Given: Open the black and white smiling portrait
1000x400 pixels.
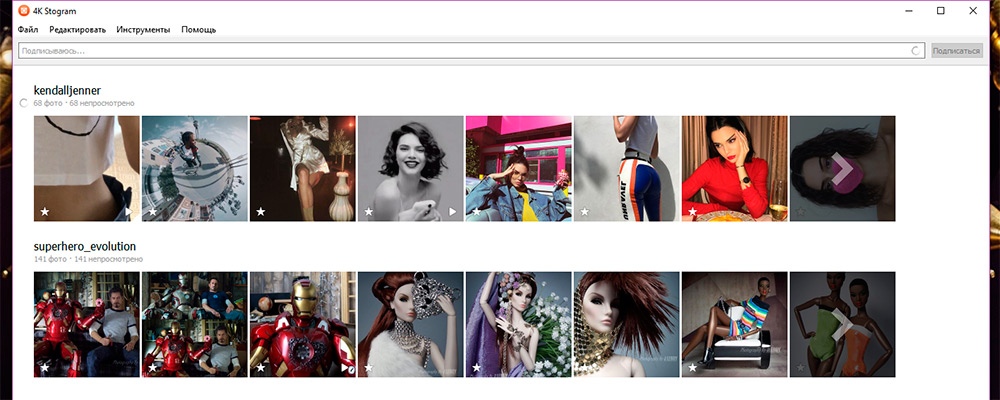Looking at the screenshot, I should [411, 168].
